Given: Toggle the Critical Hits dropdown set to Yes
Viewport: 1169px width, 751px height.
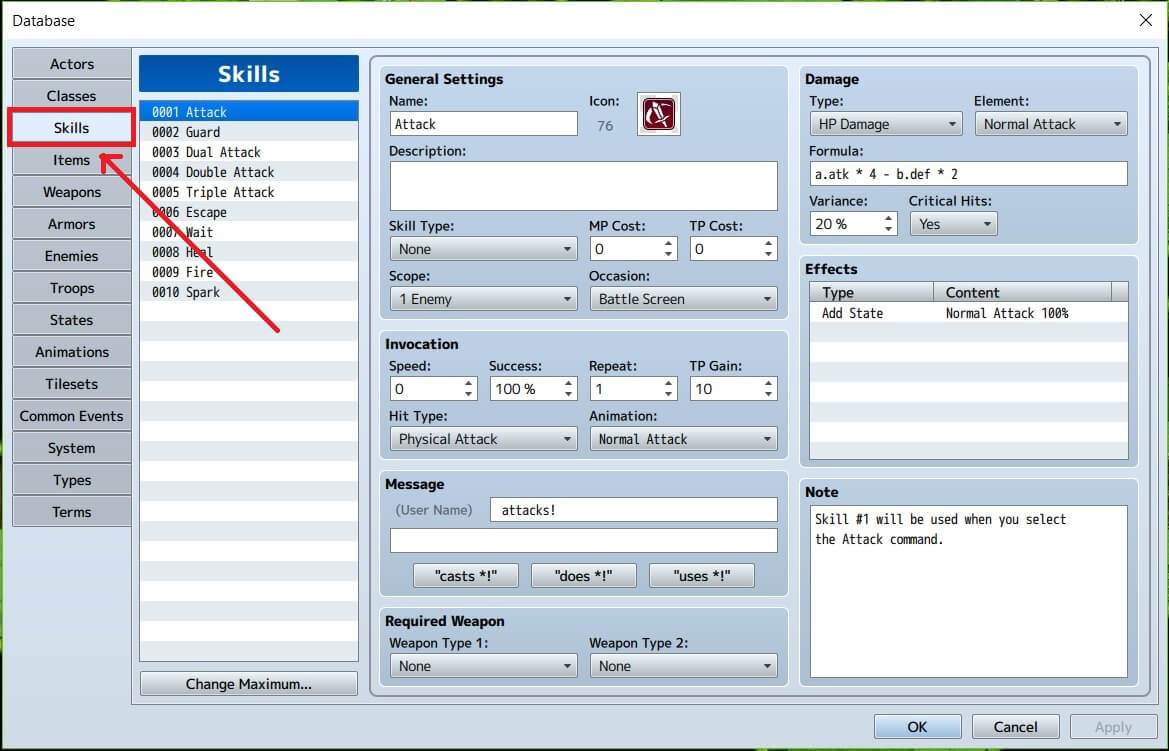Looking at the screenshot, I should 952,224.
